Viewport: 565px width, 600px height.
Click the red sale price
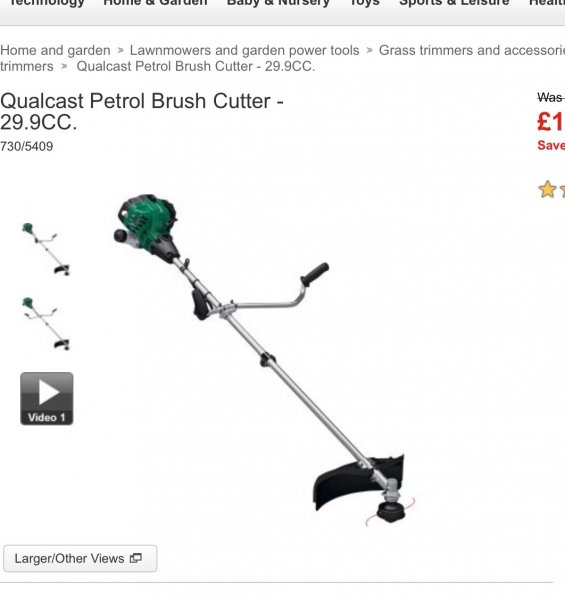551,122
